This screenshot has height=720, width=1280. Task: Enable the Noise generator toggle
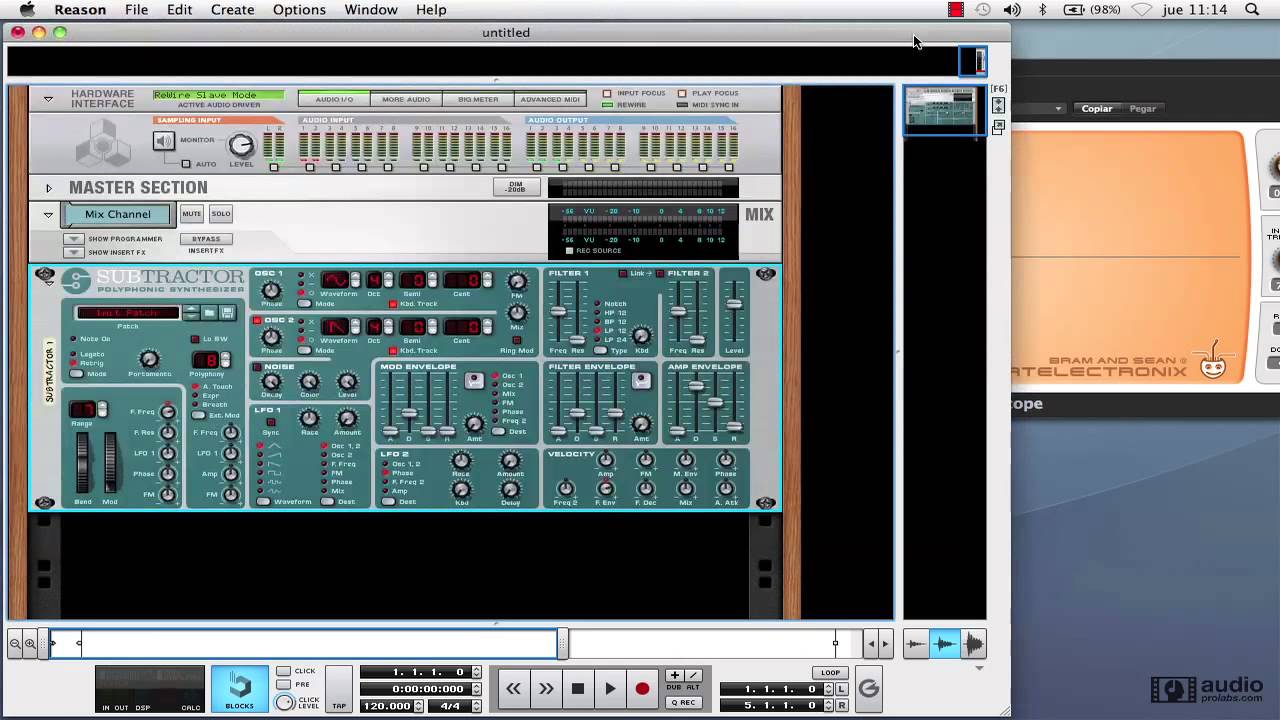pos(257,367)
